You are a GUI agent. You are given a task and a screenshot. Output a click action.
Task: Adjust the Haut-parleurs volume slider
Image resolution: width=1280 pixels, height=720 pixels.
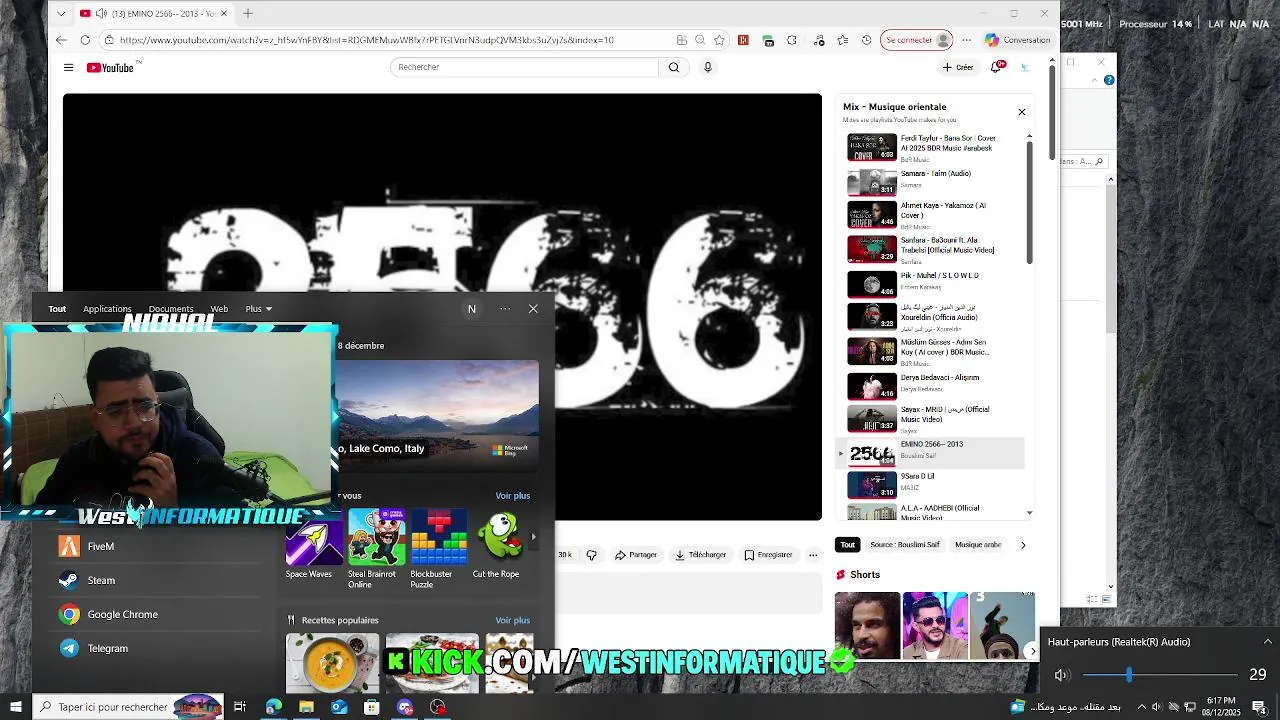pos(1159,675)
